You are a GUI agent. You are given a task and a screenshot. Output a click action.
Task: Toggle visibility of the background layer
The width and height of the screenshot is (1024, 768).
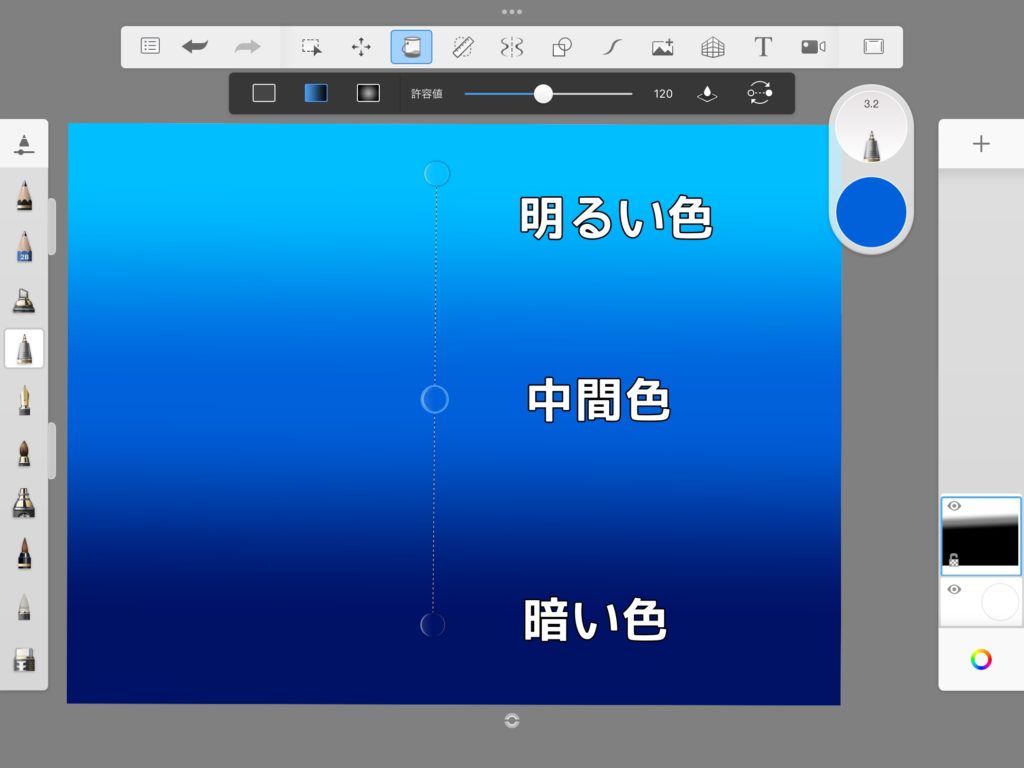click(x=954, y=590)
